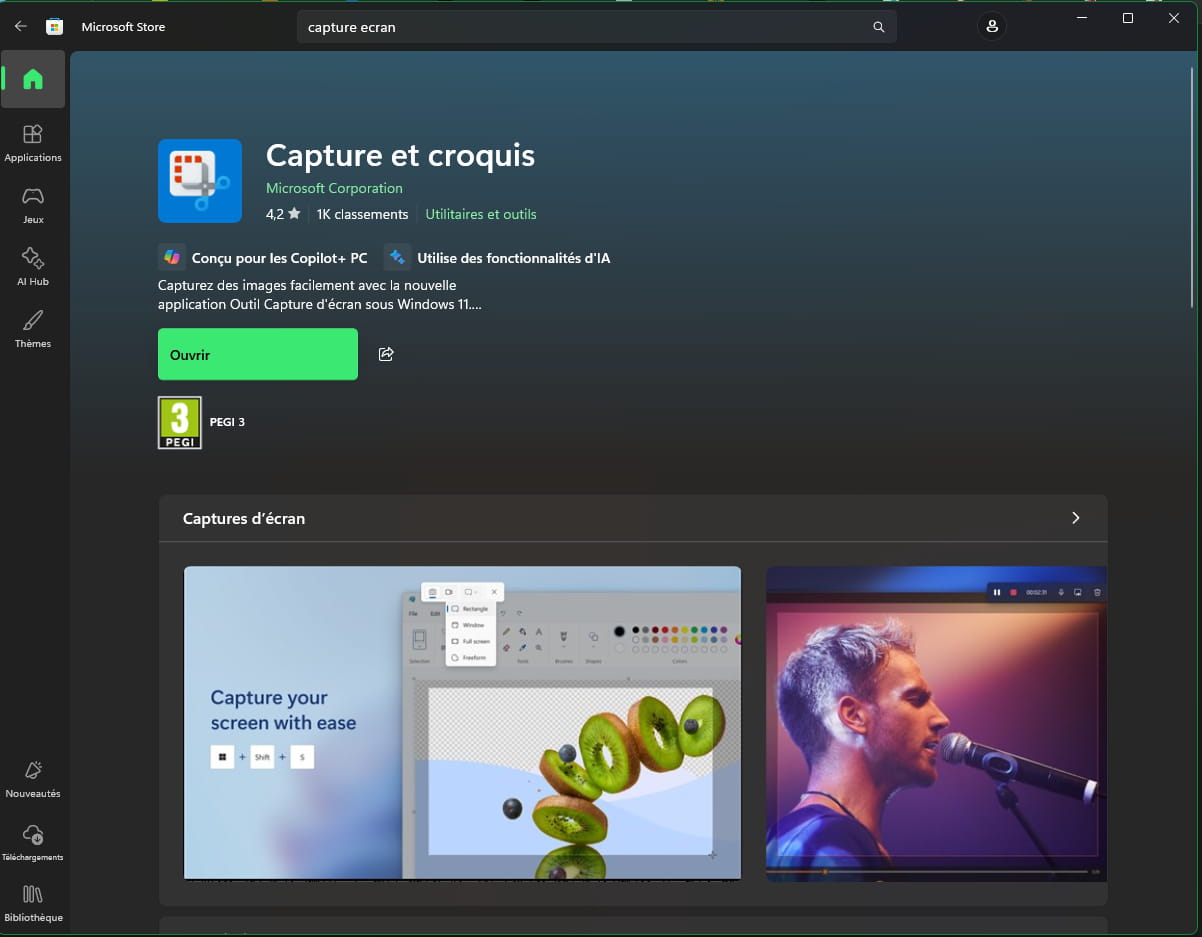The width and height of the screenshot is (1202, 937).
Task: Open AI Hub in the sidebar
Action: [x=33, y=266]
